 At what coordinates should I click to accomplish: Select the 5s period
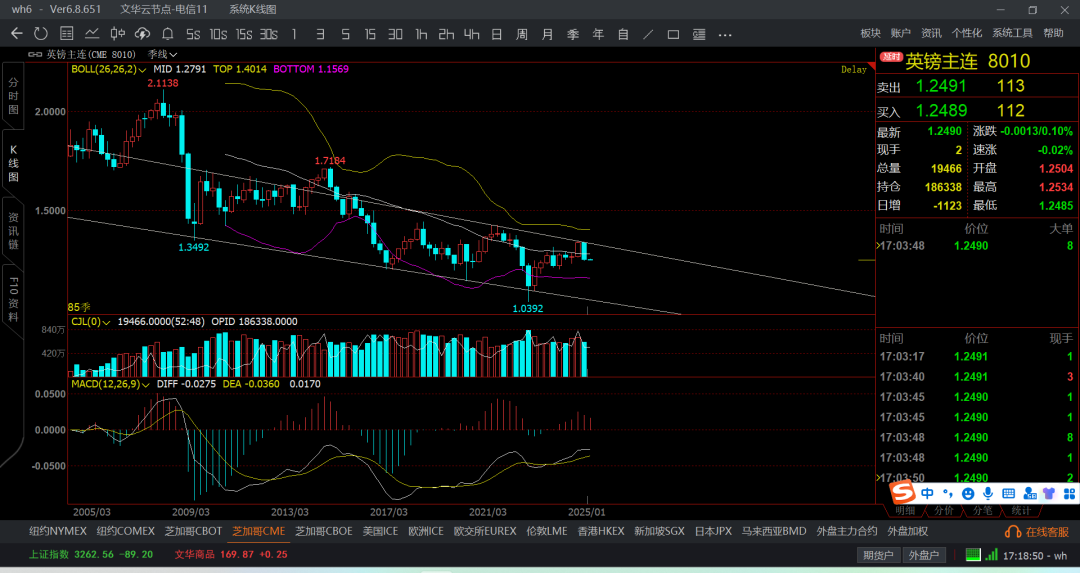193,34
